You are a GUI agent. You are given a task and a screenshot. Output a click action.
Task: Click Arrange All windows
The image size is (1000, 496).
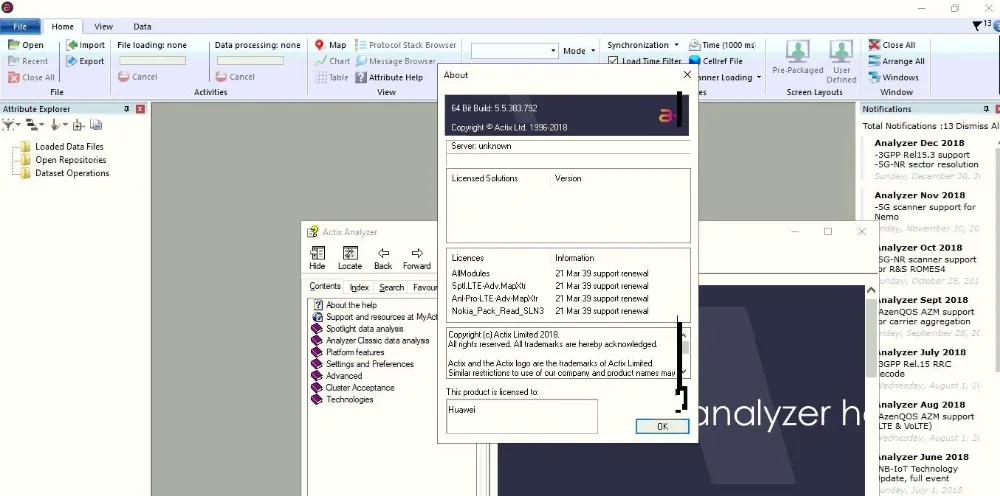pyautogui.click(x=896, y=61)
